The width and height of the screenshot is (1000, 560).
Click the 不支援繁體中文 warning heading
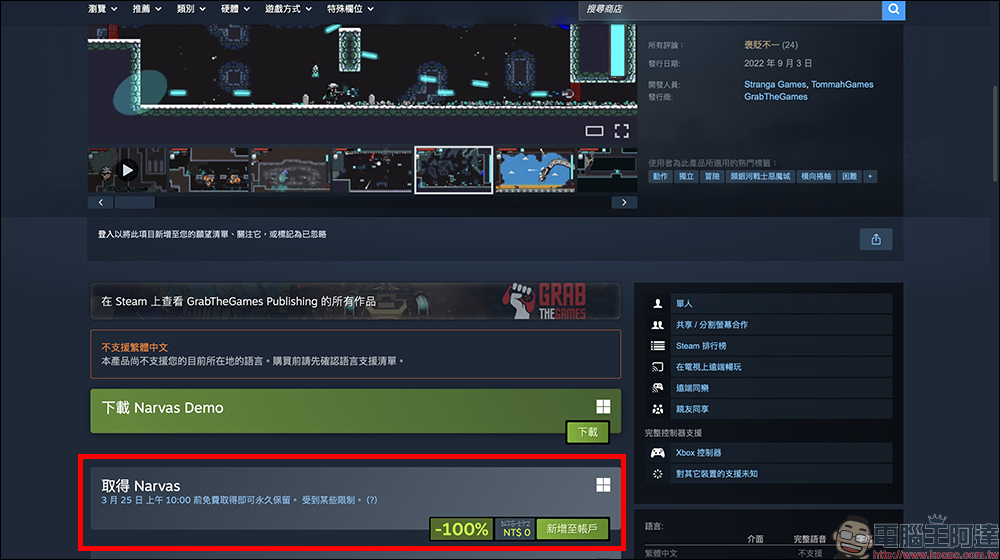coord(135,347)
